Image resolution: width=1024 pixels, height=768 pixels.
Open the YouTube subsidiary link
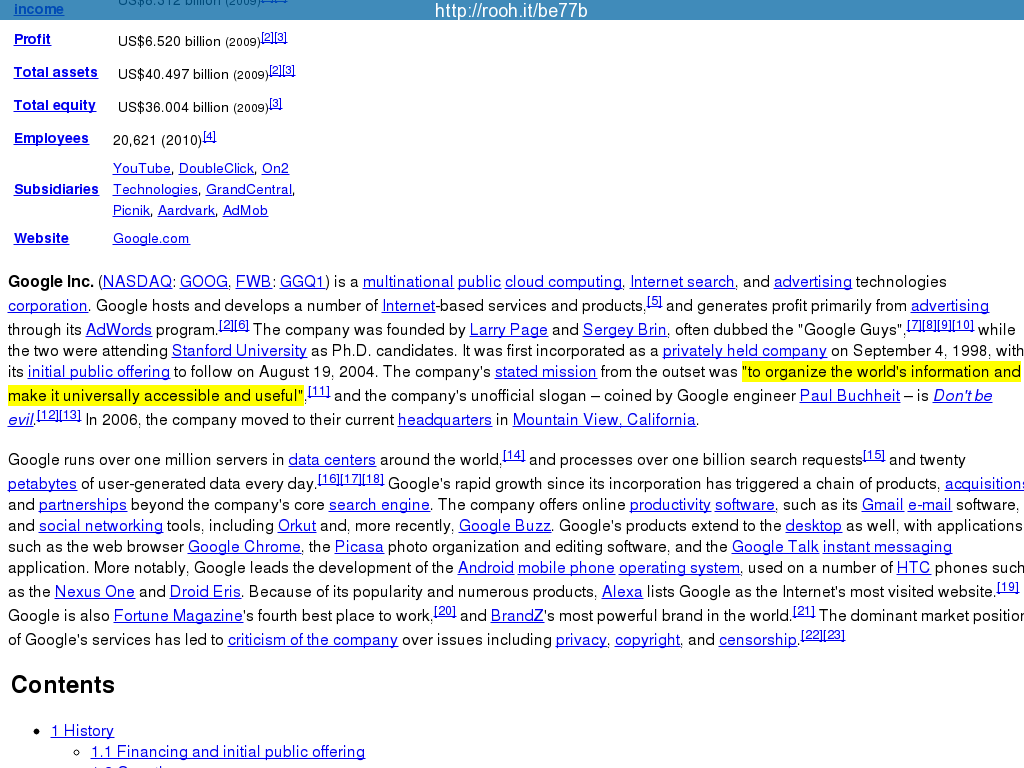point(141,169)
